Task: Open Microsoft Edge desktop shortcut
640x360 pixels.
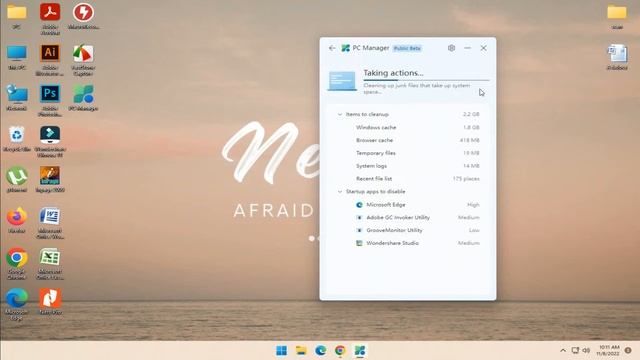Action: [17, 304]
